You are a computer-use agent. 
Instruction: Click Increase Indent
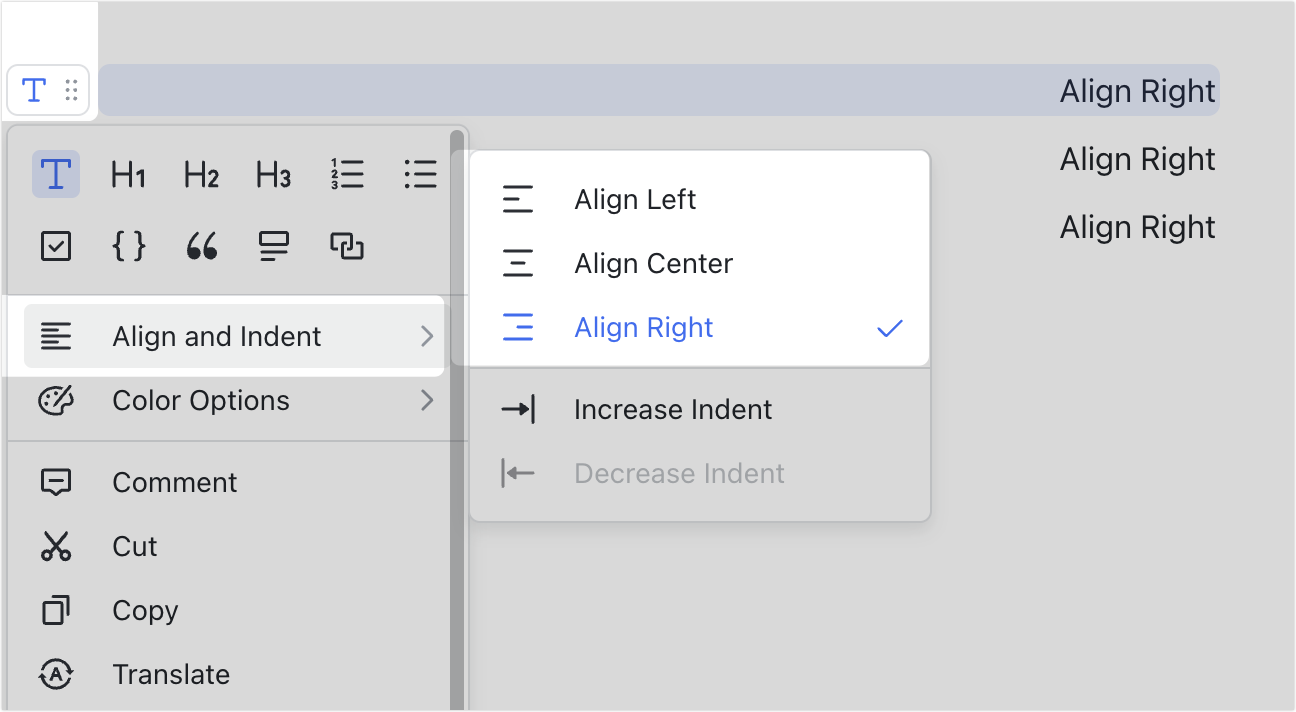(x=673, y=409)
